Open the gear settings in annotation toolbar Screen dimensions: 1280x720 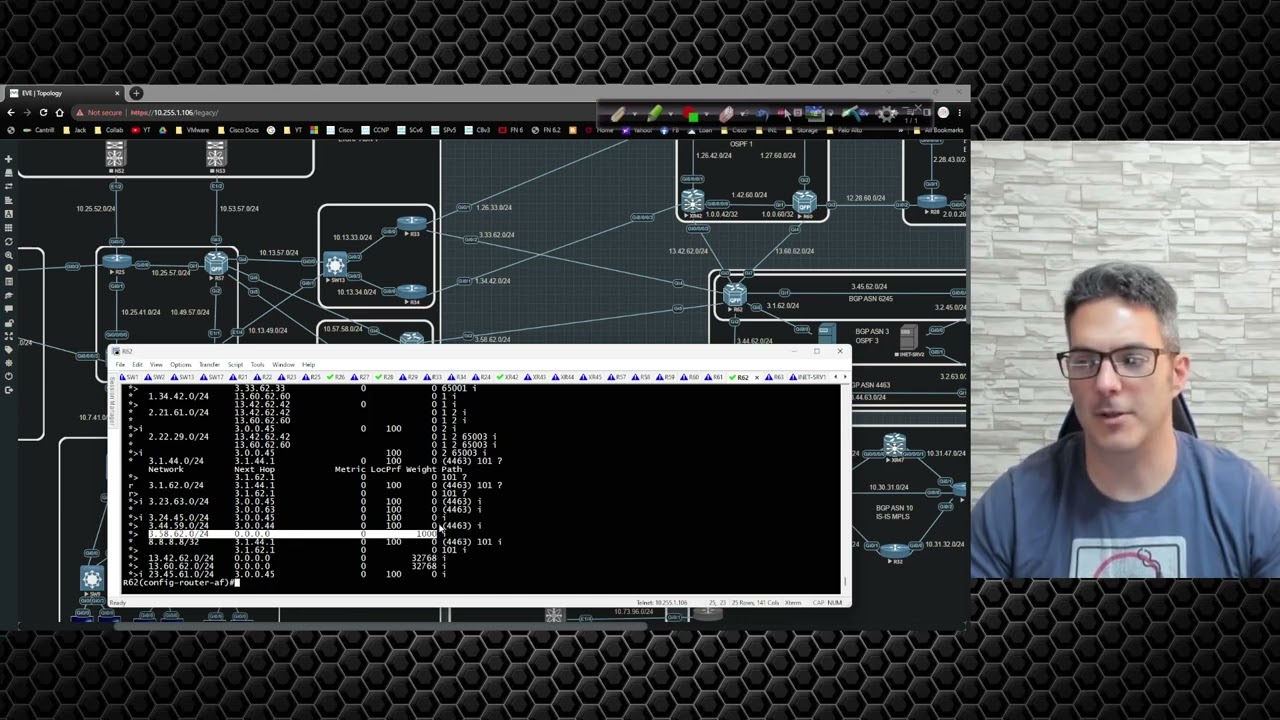pos(887,114)
